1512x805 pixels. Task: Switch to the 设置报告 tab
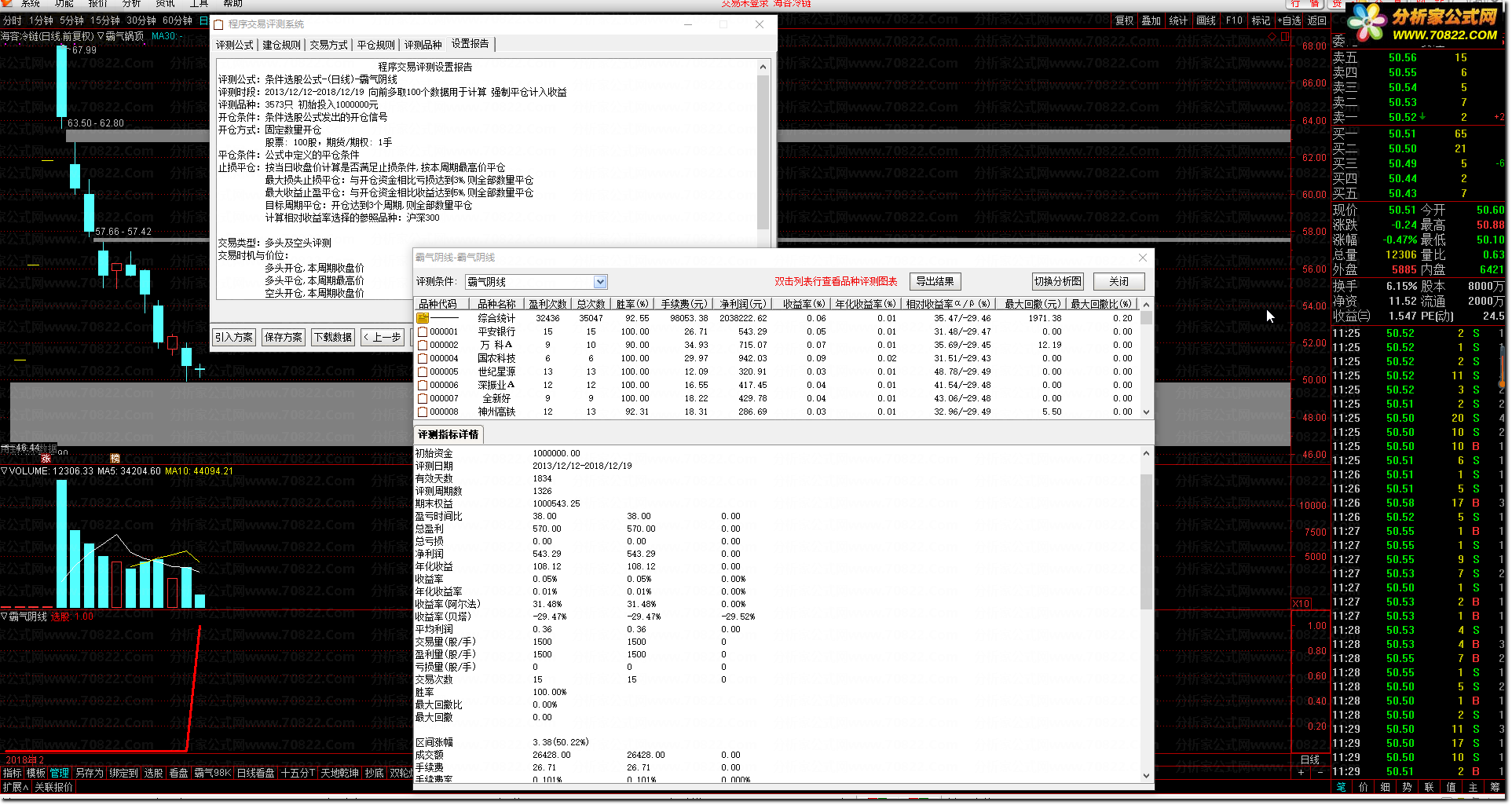(470, 44)
